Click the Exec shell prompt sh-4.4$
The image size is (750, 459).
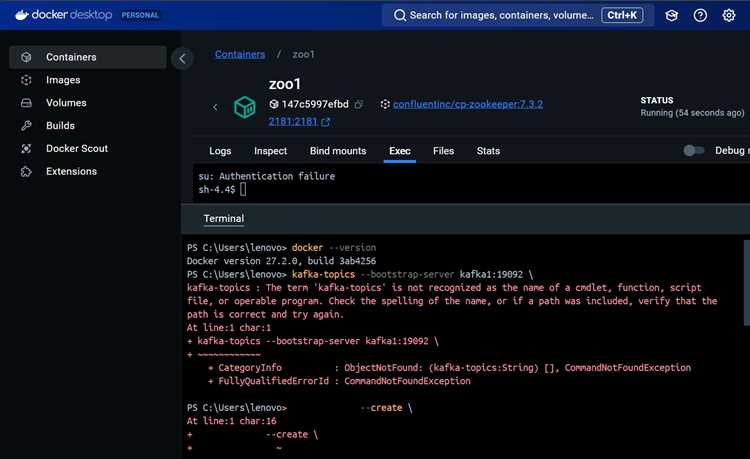pos(217,190)
